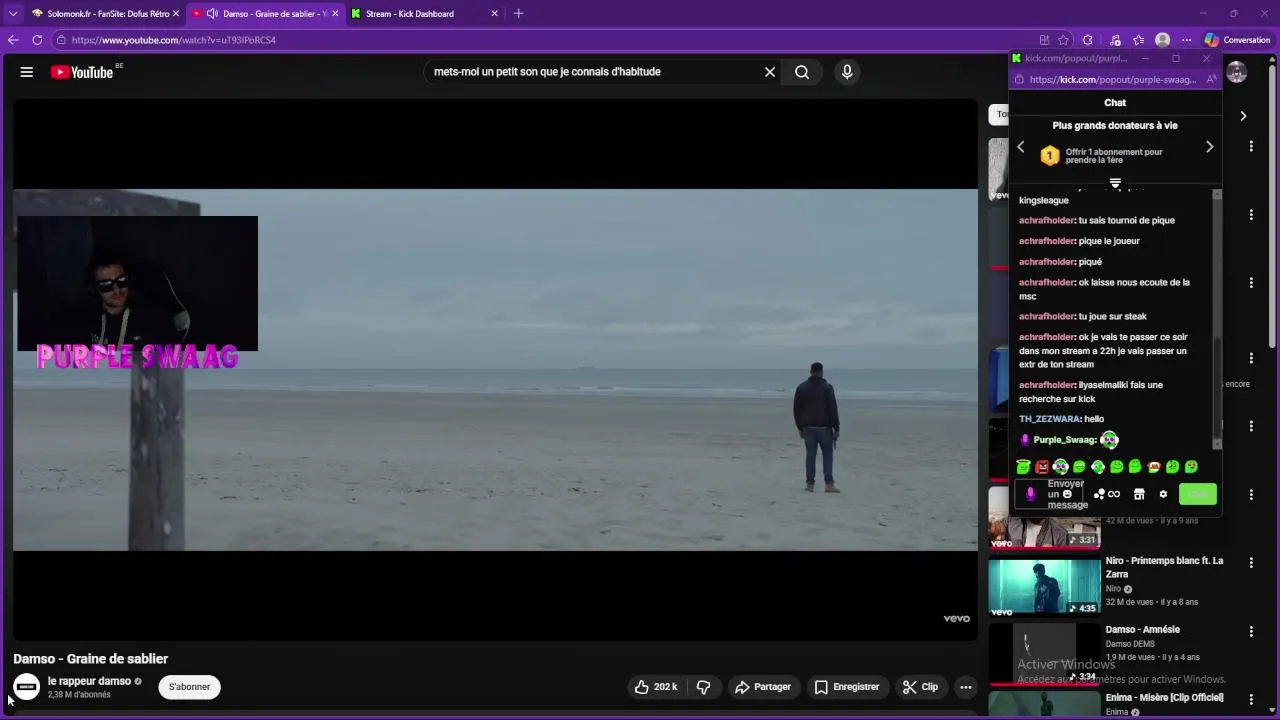Open options for Niro Printemps blanc video
1280x720 pixels.
[x=1251, y=563]
